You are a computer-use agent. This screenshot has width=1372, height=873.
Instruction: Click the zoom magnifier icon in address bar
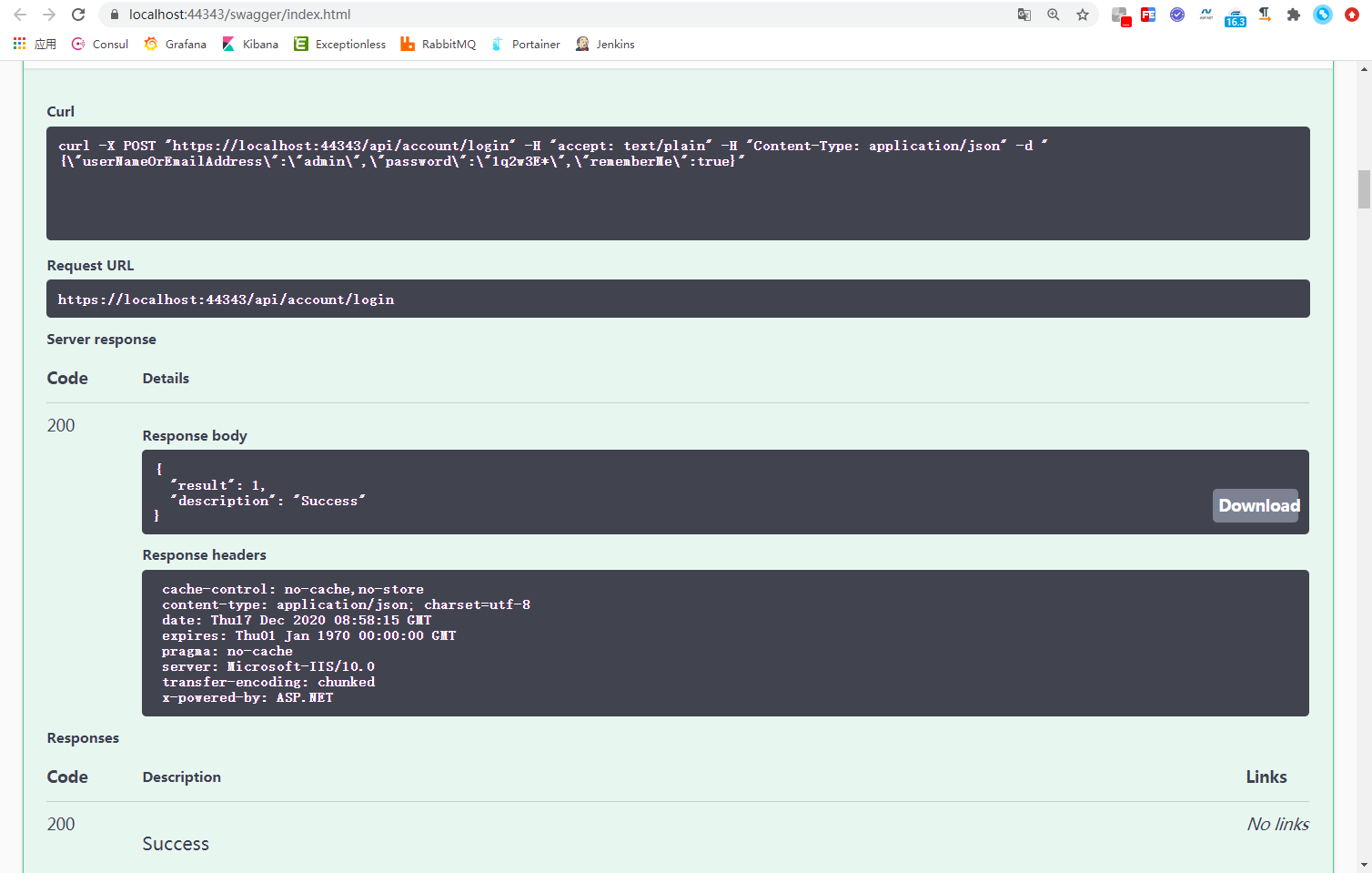pos(1053,15)
